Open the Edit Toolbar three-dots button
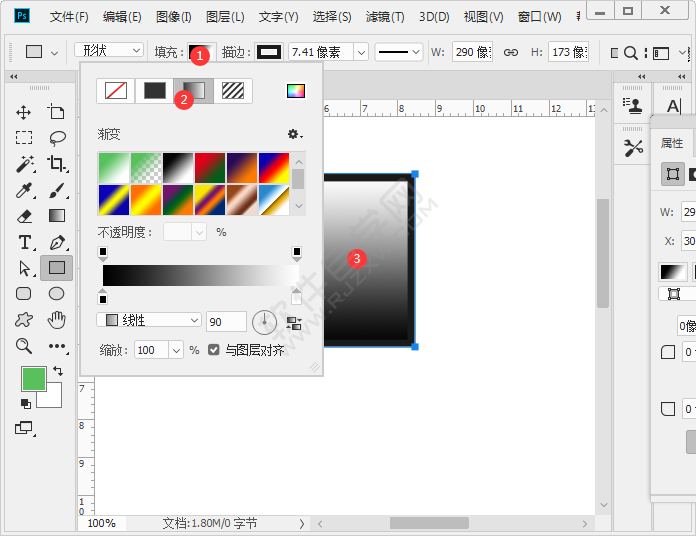Viewport: 696px width, 536px height. 58,346
